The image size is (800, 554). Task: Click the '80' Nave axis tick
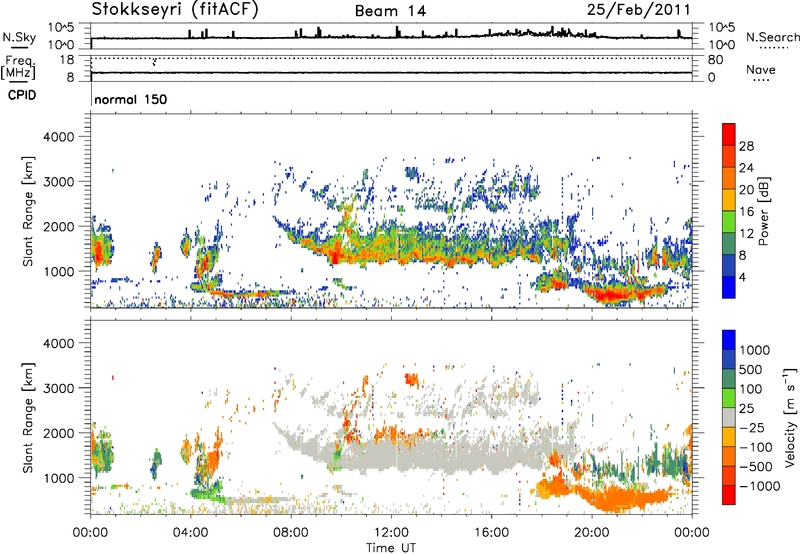[x=715, y=60]
